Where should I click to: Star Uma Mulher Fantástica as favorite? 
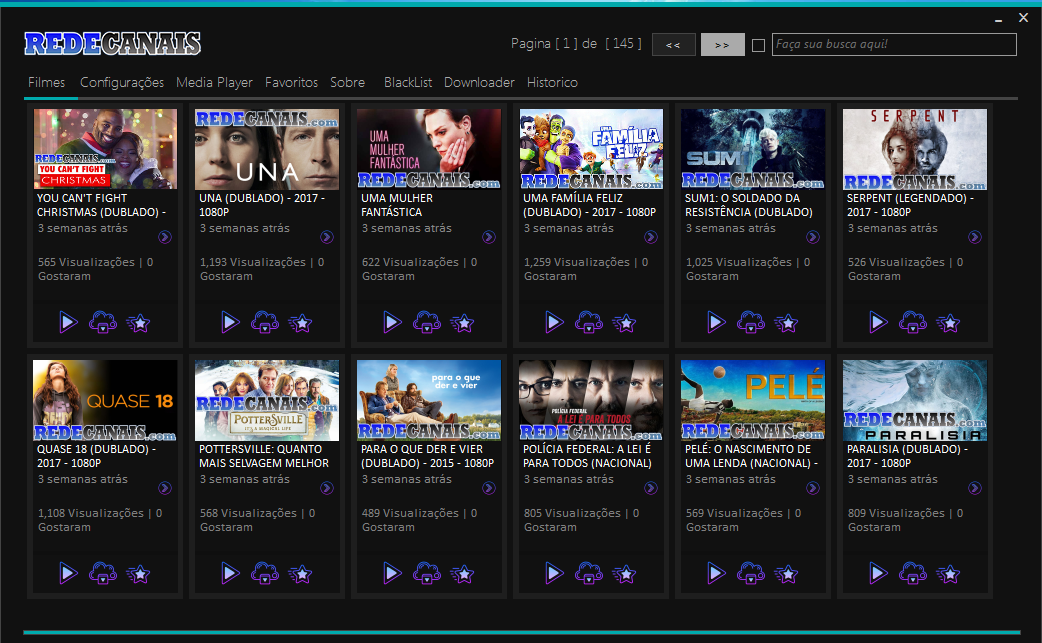point(463,323)
